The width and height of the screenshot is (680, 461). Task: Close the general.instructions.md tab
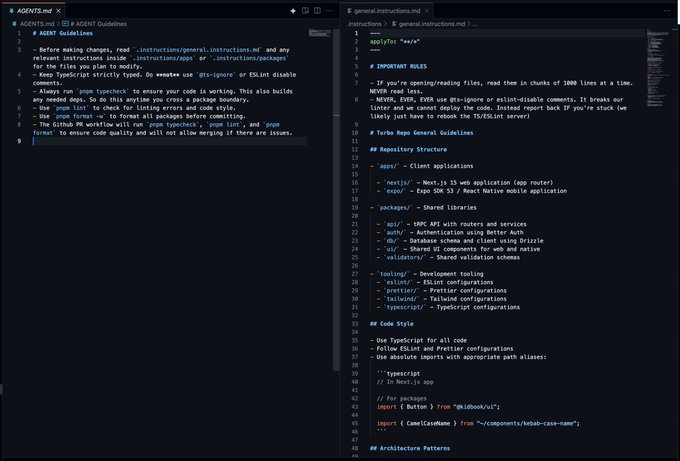(x=427, y=11)
